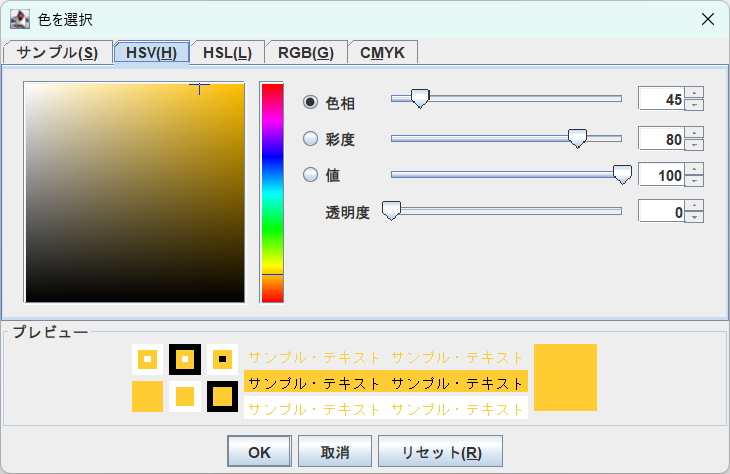
Task: Click the 値 value field showing 100
Action: (661, 175)
